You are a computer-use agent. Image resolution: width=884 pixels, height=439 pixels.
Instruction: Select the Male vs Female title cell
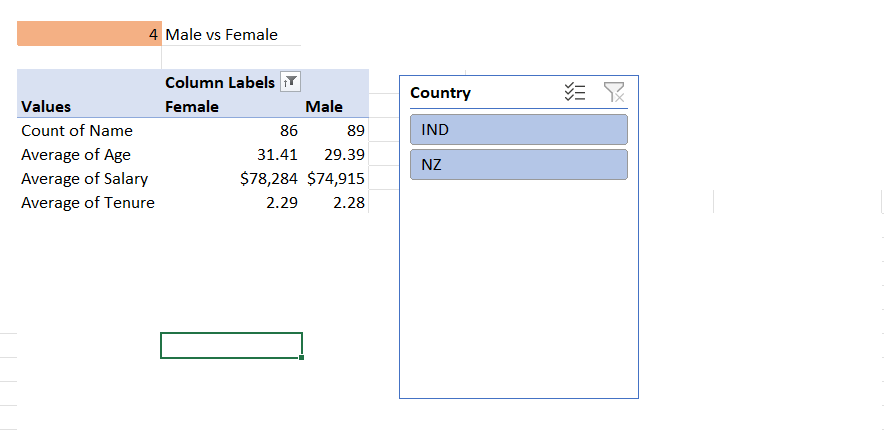[x=222, y=35]
